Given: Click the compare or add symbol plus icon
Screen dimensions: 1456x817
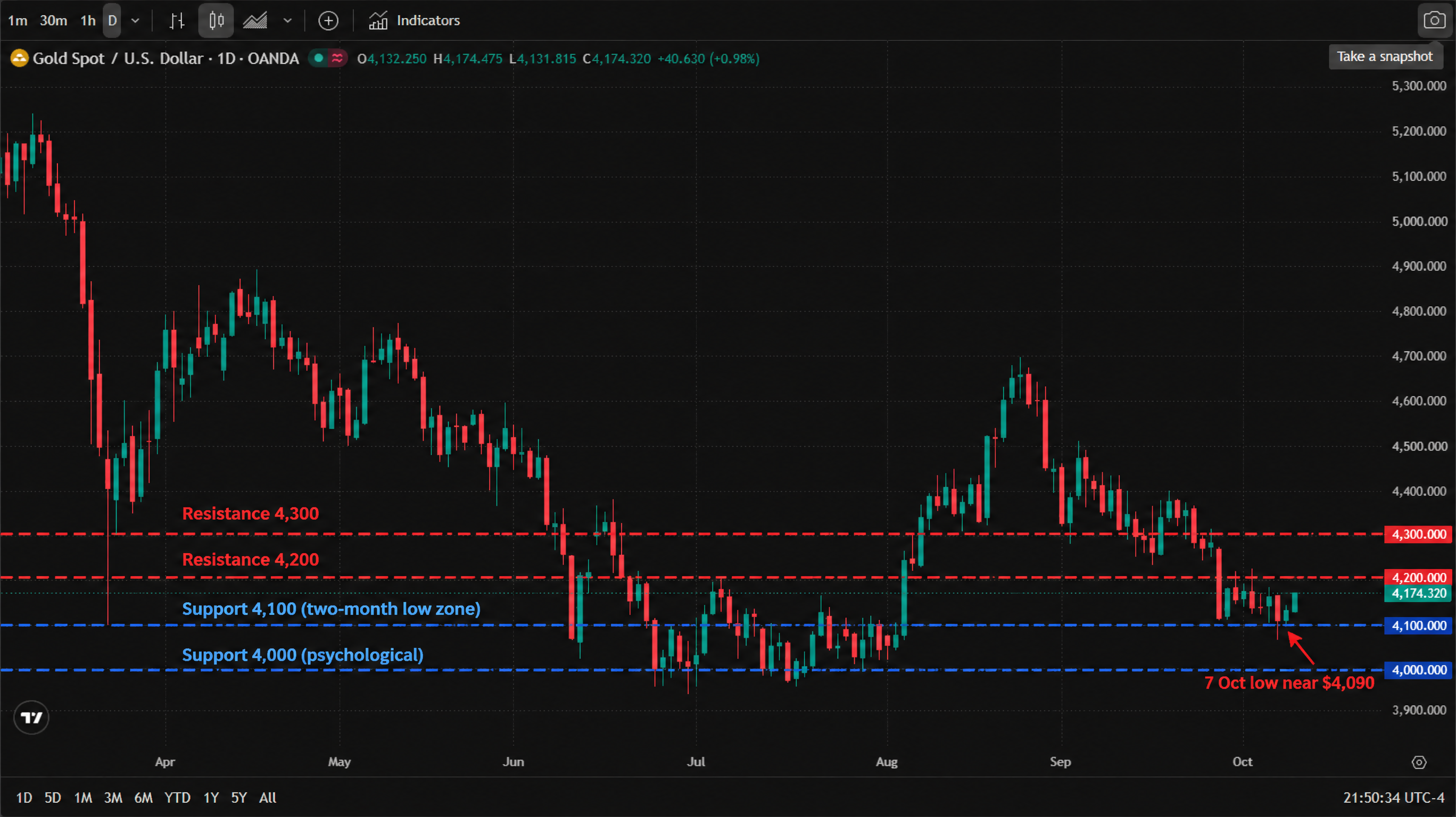Looking at the screenshot, I should (328, 21).
